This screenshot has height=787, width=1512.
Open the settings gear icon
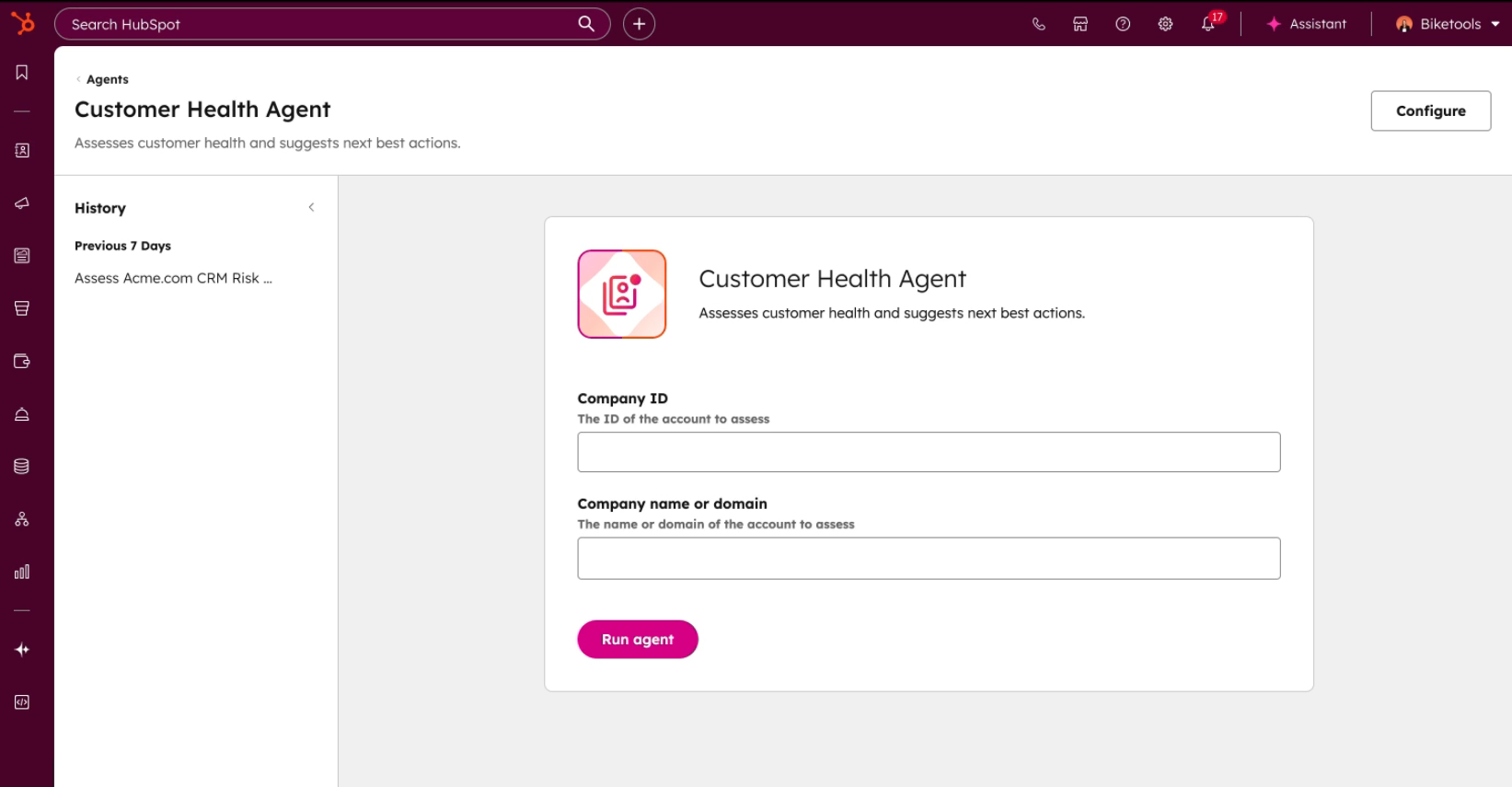click(1165, 24)
